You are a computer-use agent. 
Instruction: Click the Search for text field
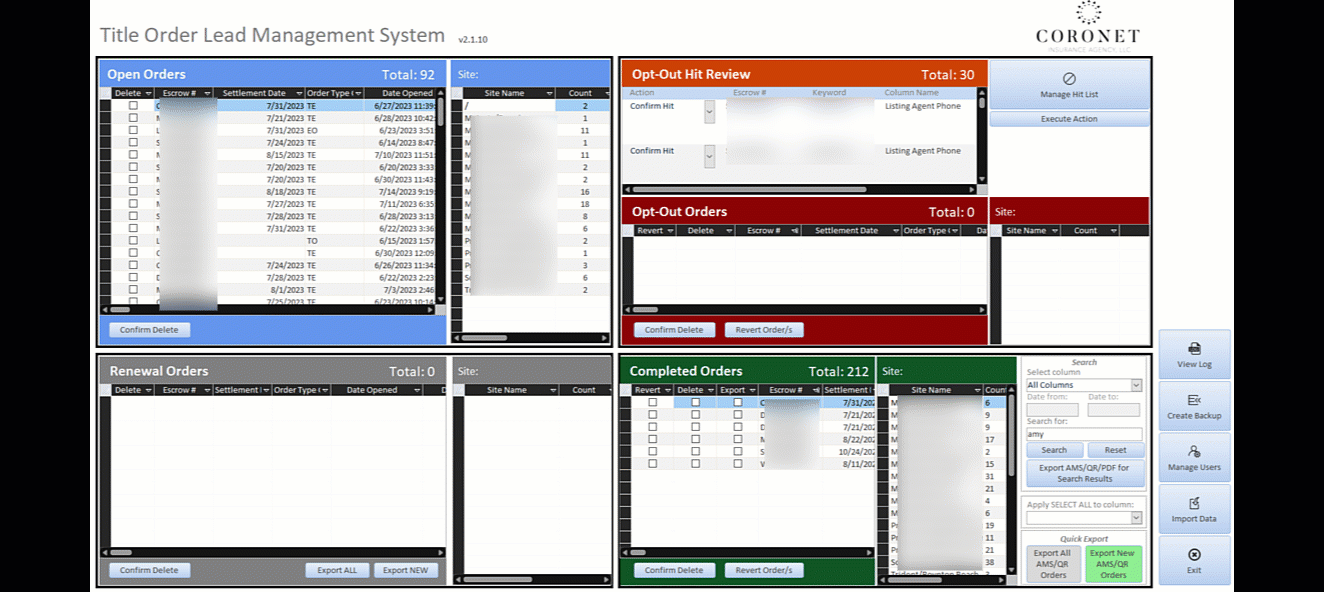coord(1083,434)
